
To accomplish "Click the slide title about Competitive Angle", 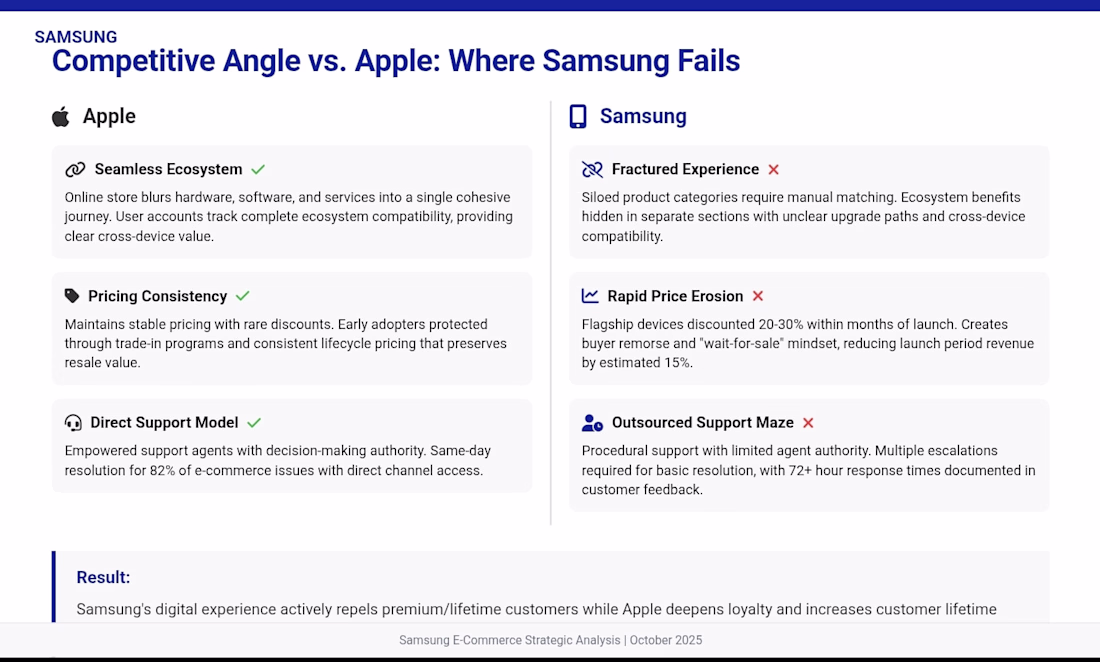I will tap(396, 61).
